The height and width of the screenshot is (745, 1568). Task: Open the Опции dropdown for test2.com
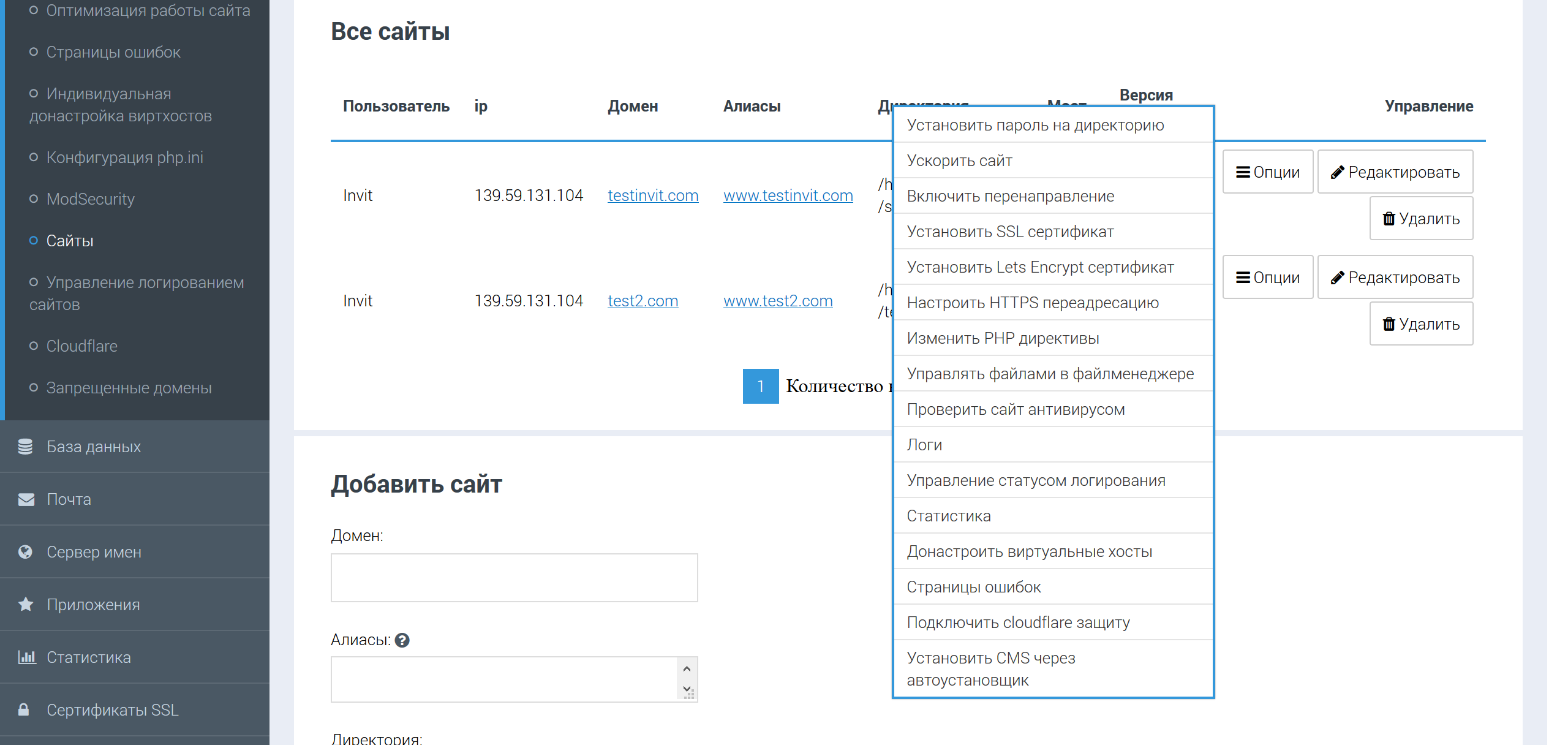coord(1267,277)
